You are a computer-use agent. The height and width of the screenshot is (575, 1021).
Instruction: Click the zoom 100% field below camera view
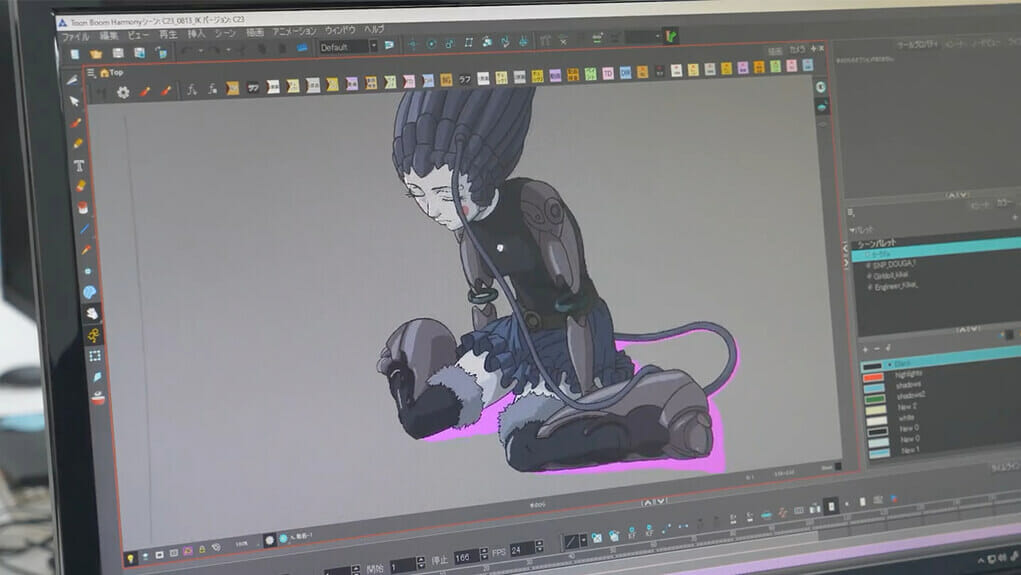242,544
